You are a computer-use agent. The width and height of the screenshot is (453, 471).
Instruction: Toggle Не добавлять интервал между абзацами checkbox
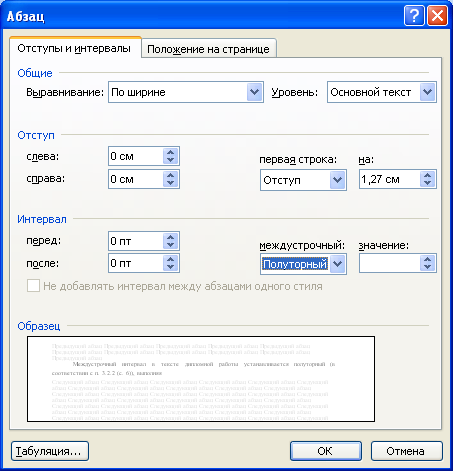[33, 286]
